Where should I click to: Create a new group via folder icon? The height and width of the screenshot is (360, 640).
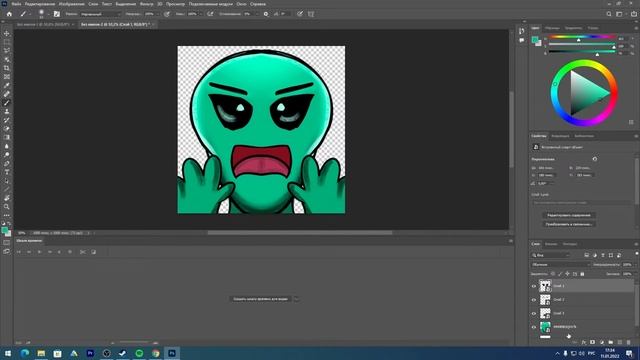tap(611, 342)
